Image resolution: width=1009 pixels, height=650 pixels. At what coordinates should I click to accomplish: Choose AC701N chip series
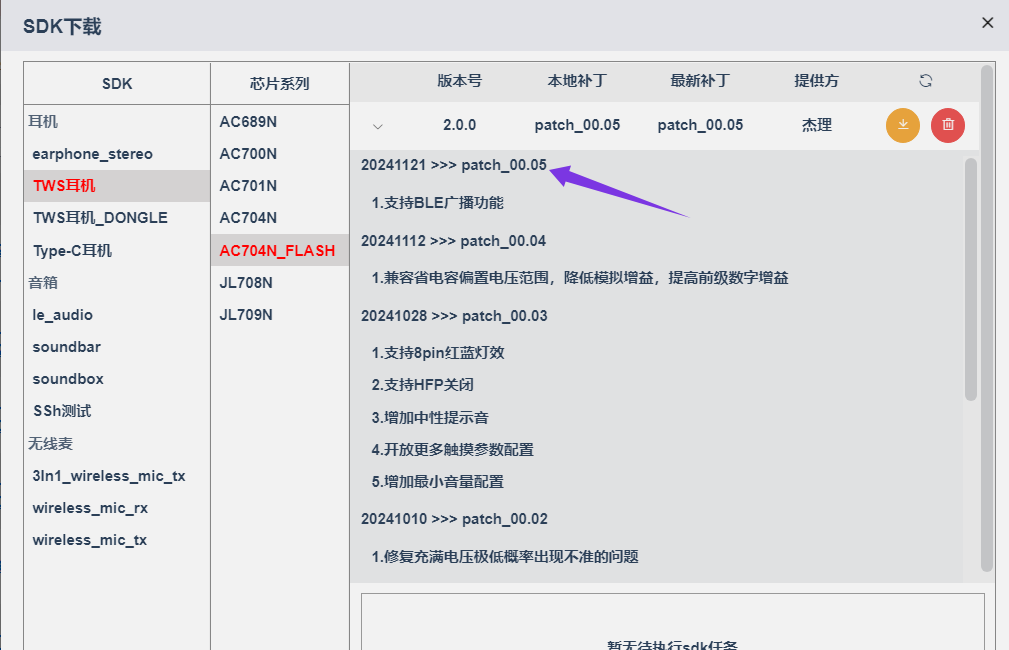point(248,186)
